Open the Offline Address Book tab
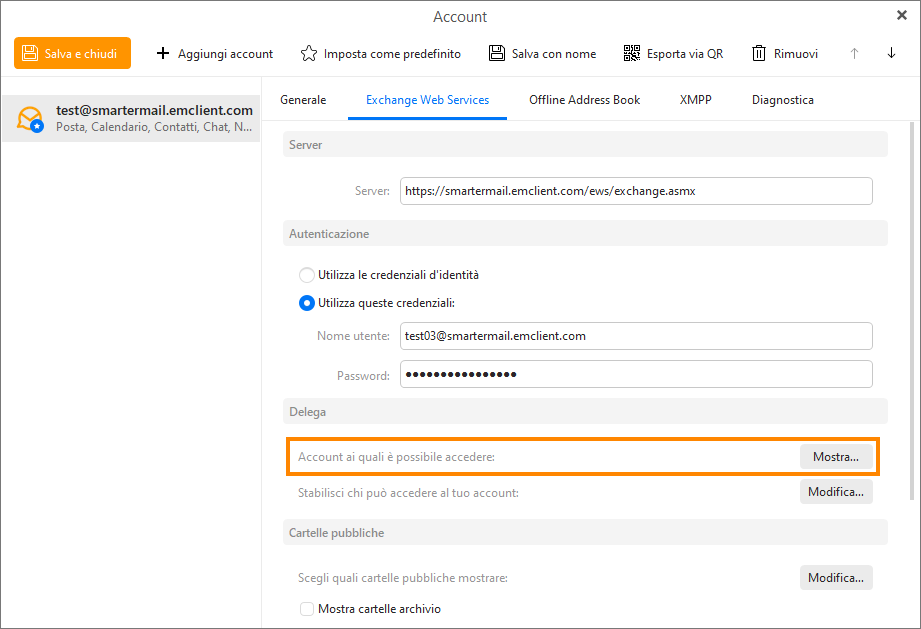Viewport: 921px width, 629px height. pos(584,100)
